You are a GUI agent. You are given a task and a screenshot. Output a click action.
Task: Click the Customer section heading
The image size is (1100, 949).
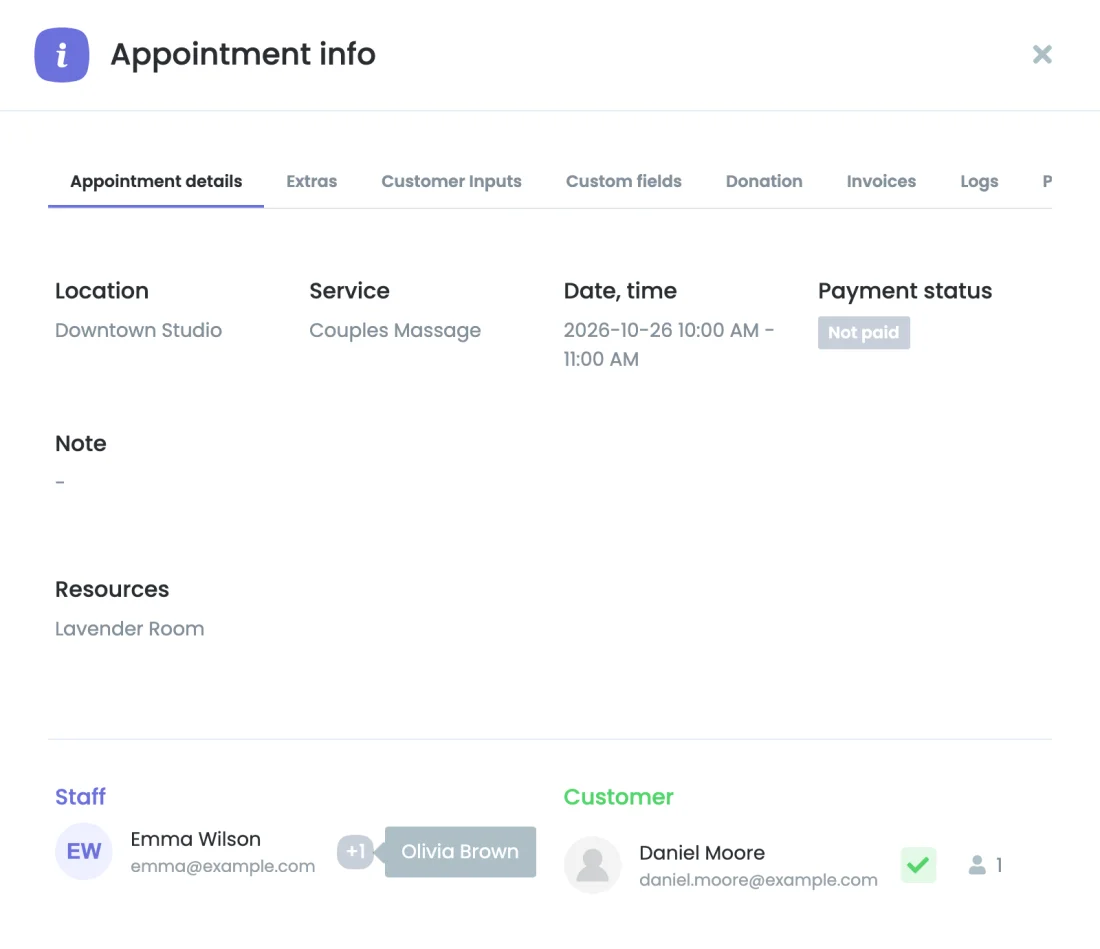pyautogui.click(x=618, y=797)
